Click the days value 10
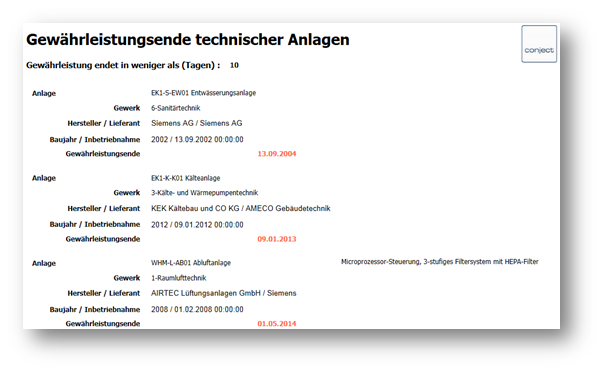This screenshot has height=372, width=603. (x=234, y=65)
